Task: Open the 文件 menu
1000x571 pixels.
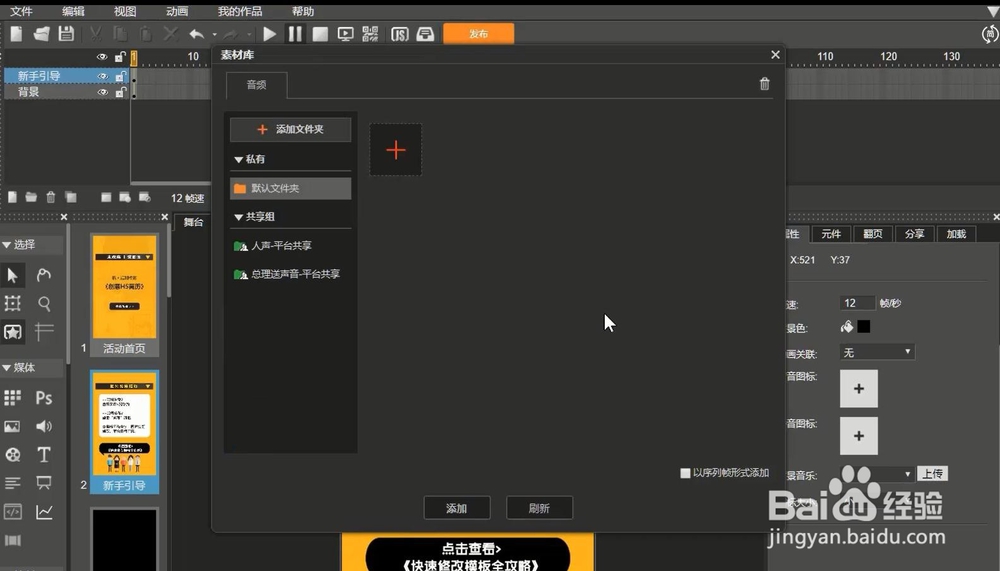Action: click(21, 11)
